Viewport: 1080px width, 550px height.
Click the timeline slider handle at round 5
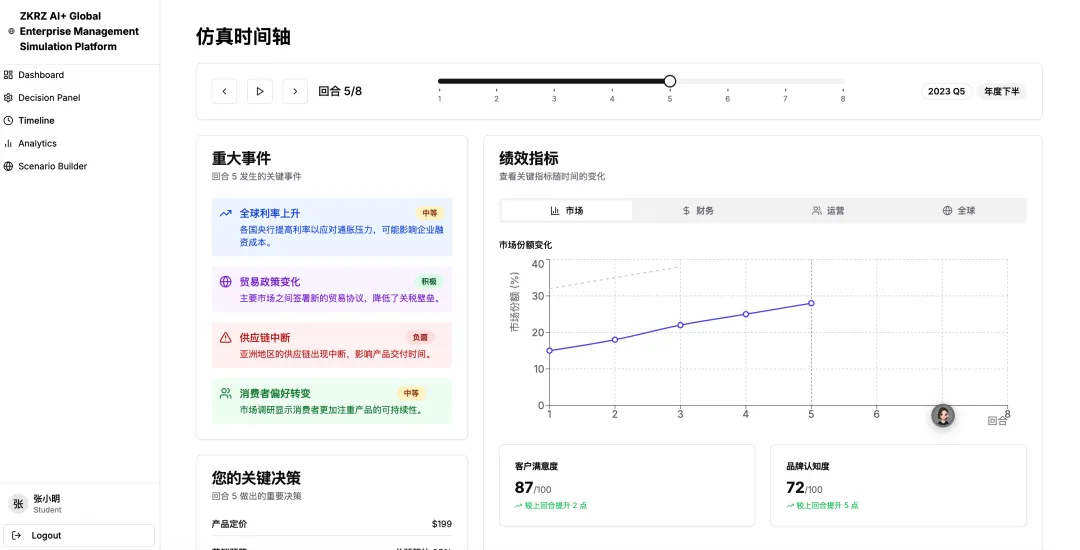(x=669, y=81)
